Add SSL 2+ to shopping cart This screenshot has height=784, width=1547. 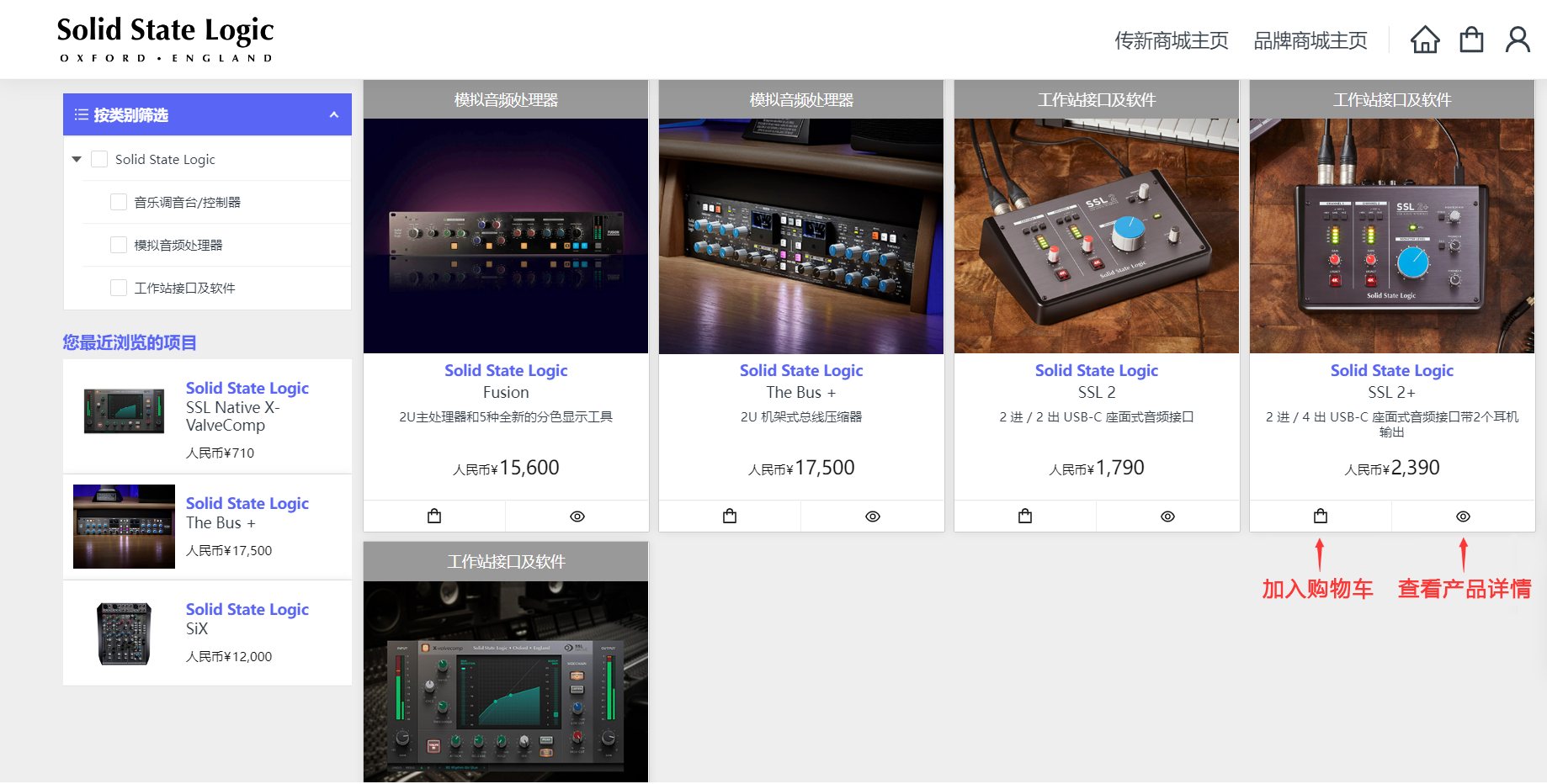click(1321, 516)
